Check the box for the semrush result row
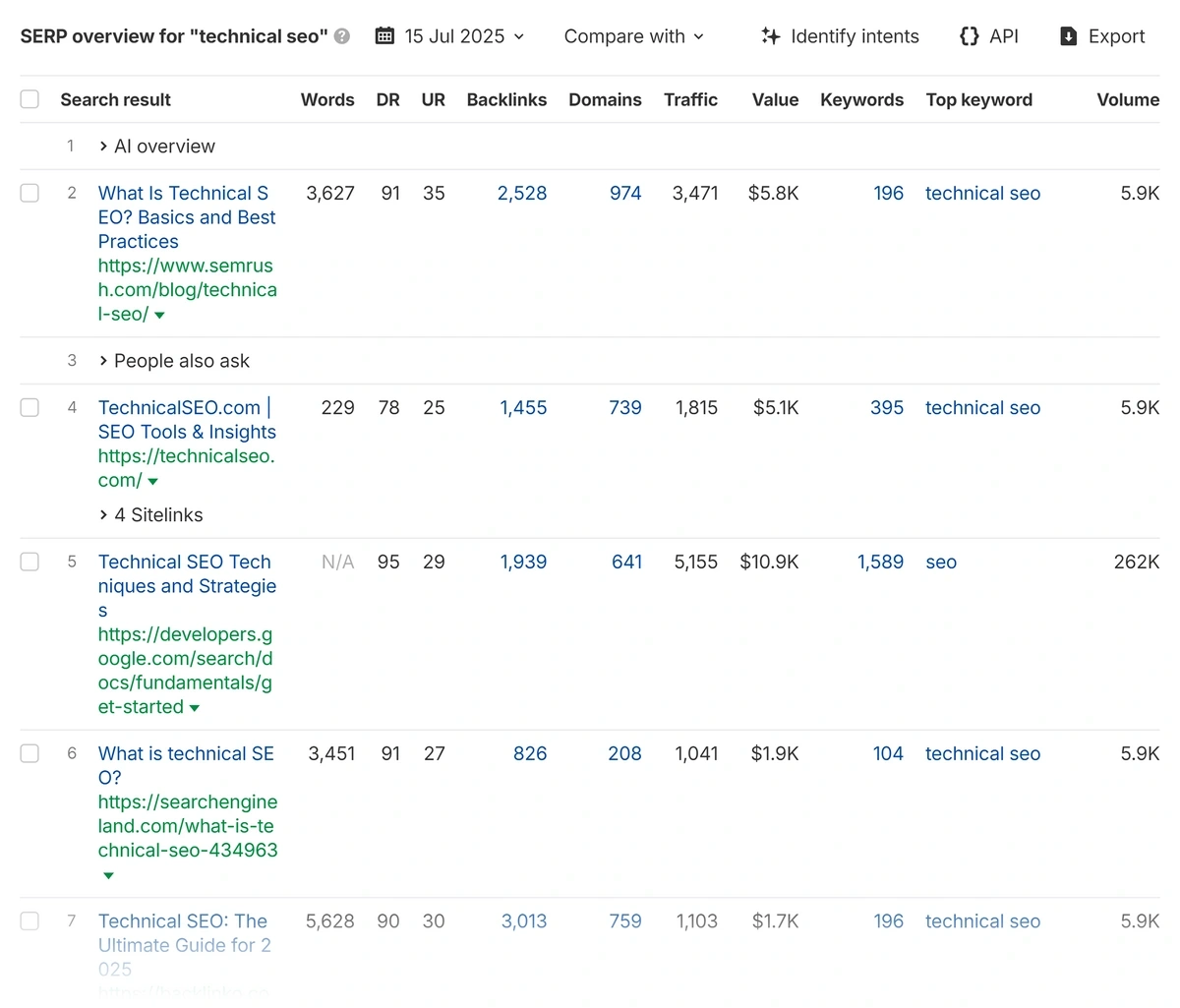Screen dimensions: 1180x1008 (29, 193)
